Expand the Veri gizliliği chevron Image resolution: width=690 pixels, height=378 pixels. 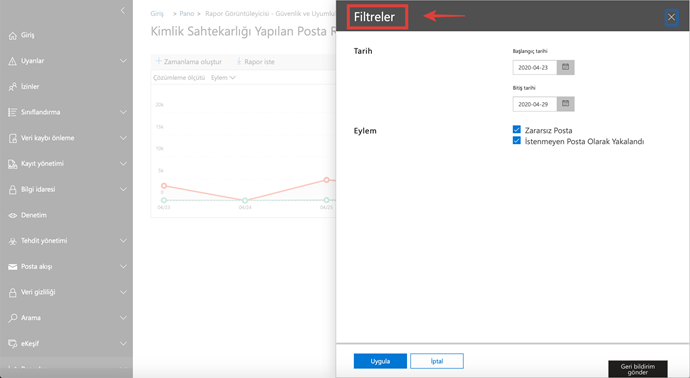pyautogui.click(x=123, y=292)
